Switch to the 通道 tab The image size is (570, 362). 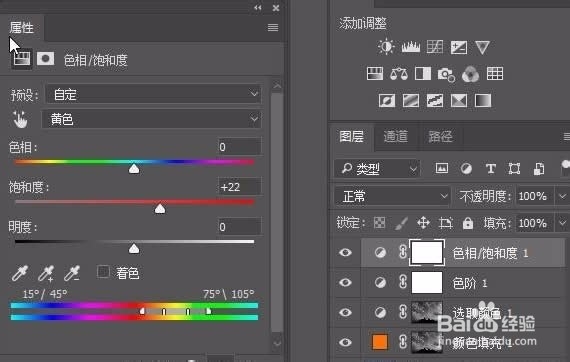(396, 137)
